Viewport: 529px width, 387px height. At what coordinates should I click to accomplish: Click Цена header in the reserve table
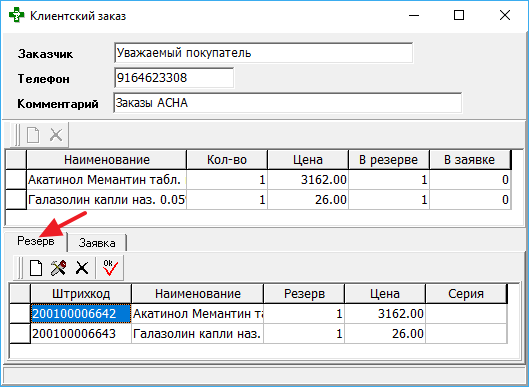pyautogui.click(x=385, y=294)
